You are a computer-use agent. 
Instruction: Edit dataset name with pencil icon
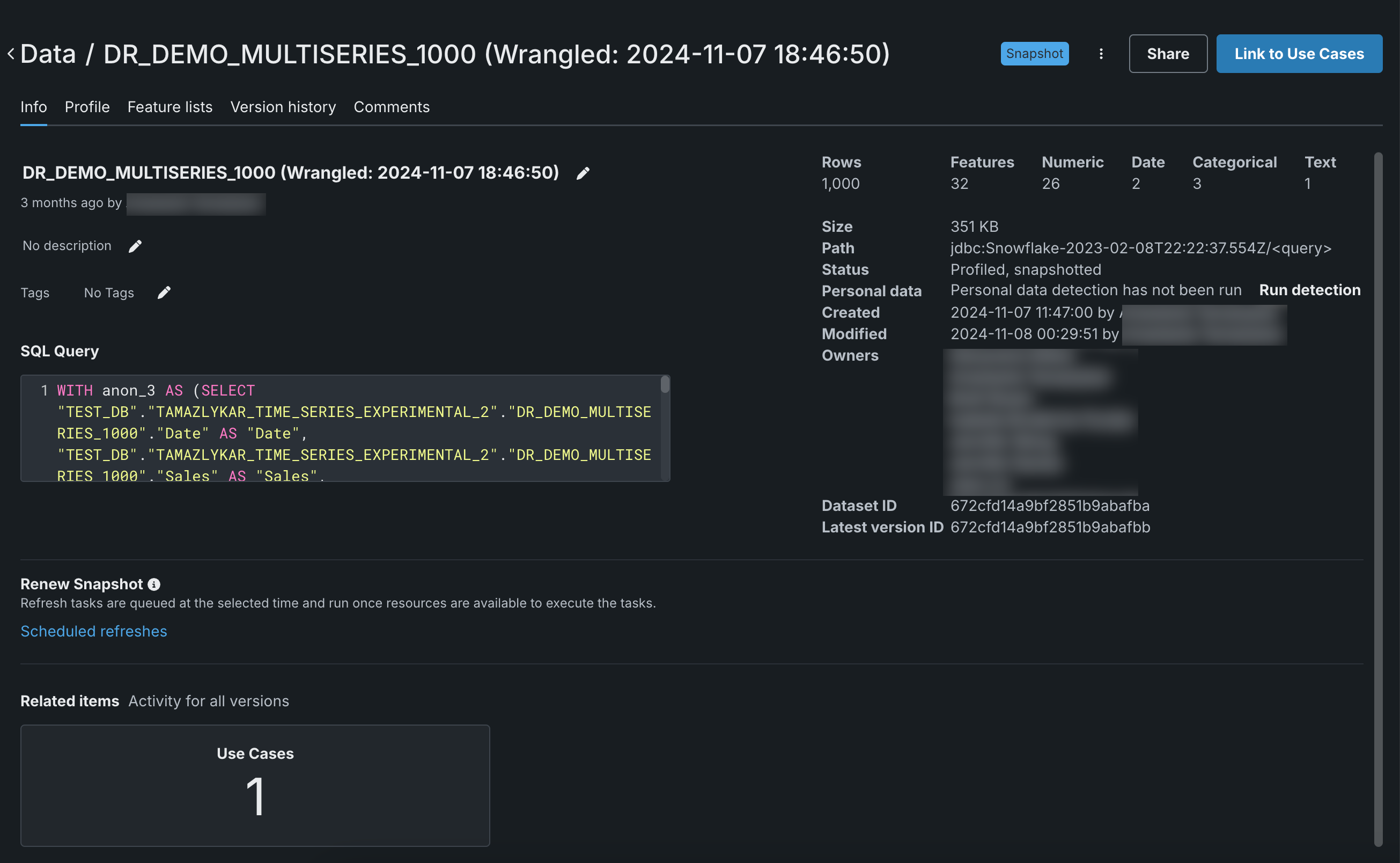tap(583, 173)
